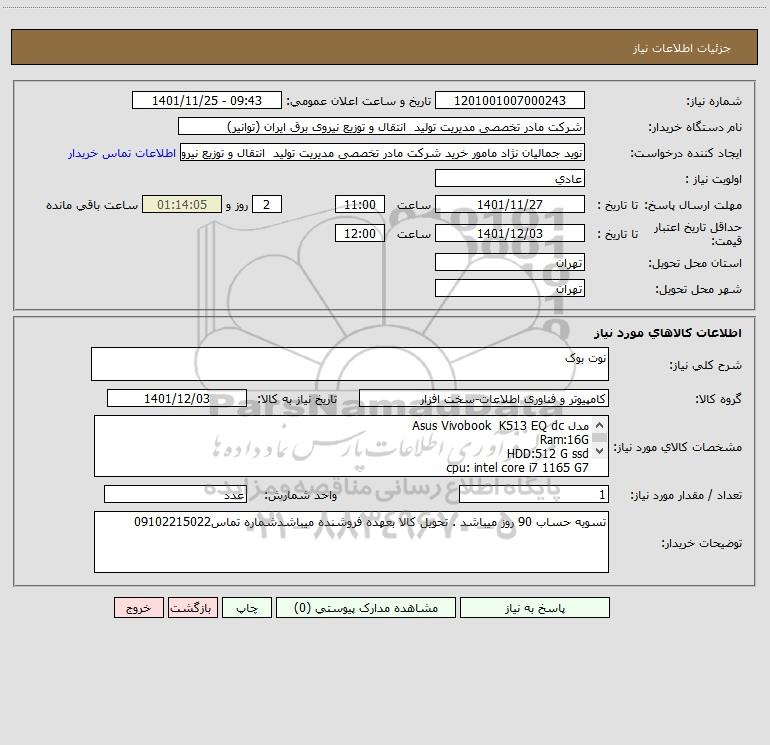Click cpu: intel core i7 1165 G7 line

coord(517,468)
